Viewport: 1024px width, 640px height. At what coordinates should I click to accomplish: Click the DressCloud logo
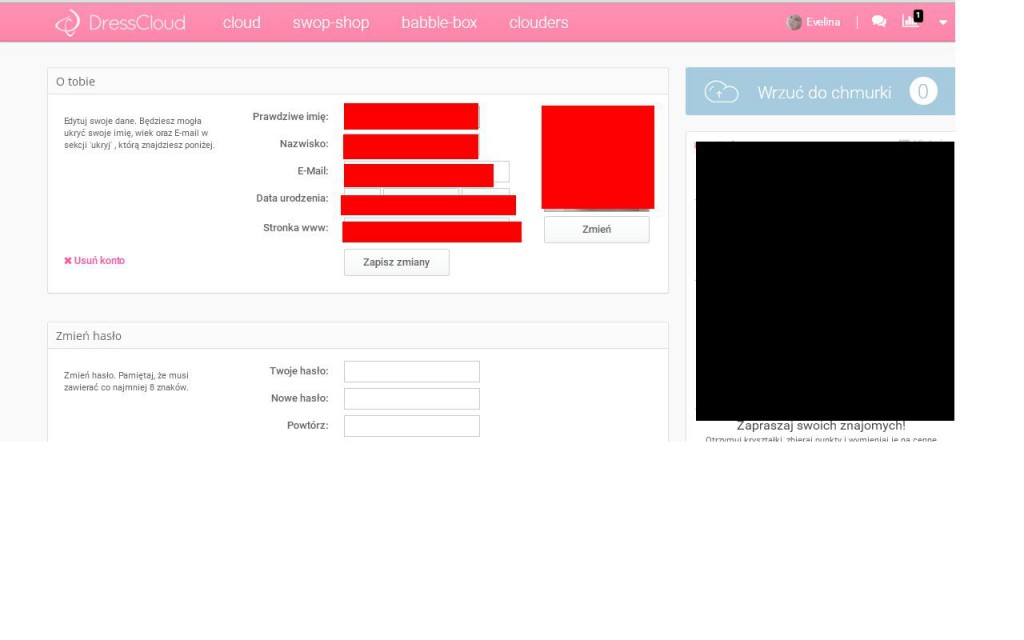(x=120, y=23)
